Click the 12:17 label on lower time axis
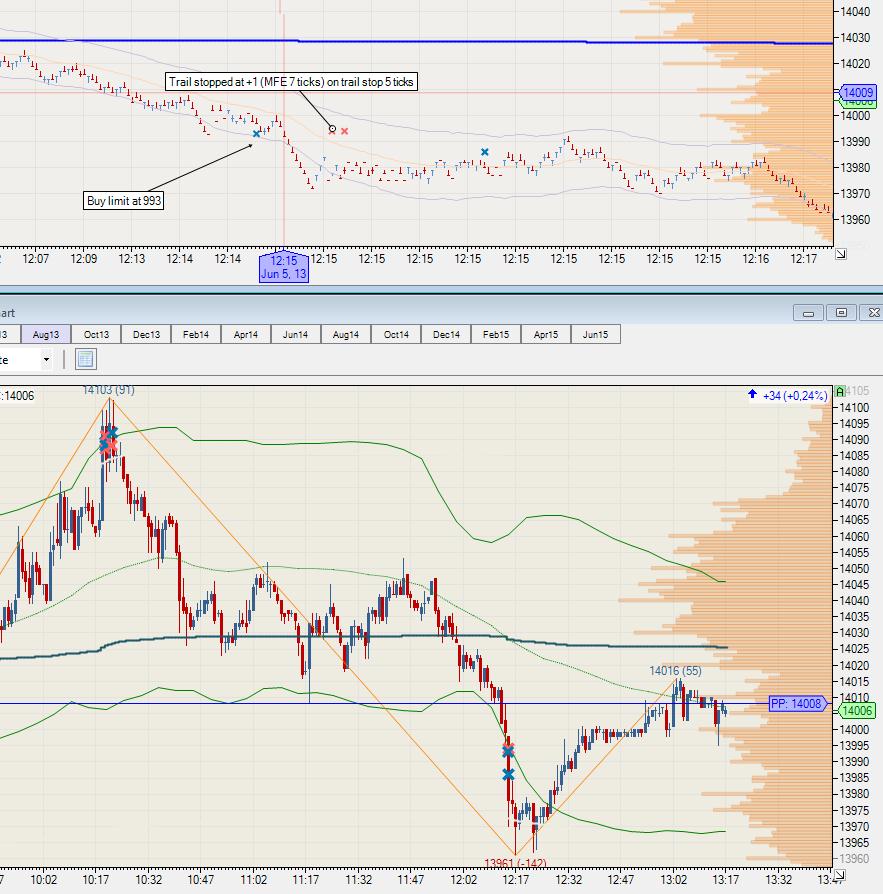The height and width of the screenshot is (894, 883). [x=516, y=880]
